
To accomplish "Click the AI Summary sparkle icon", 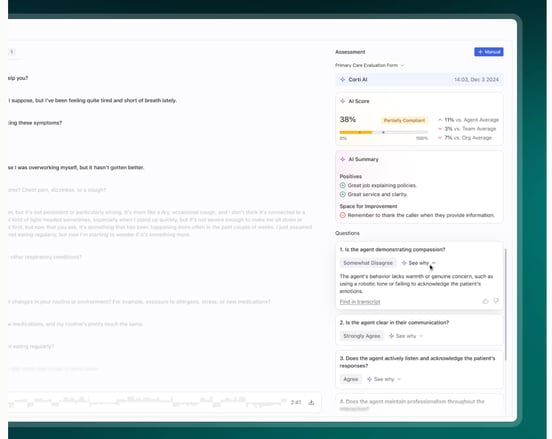I will click(x=343, y=159).
